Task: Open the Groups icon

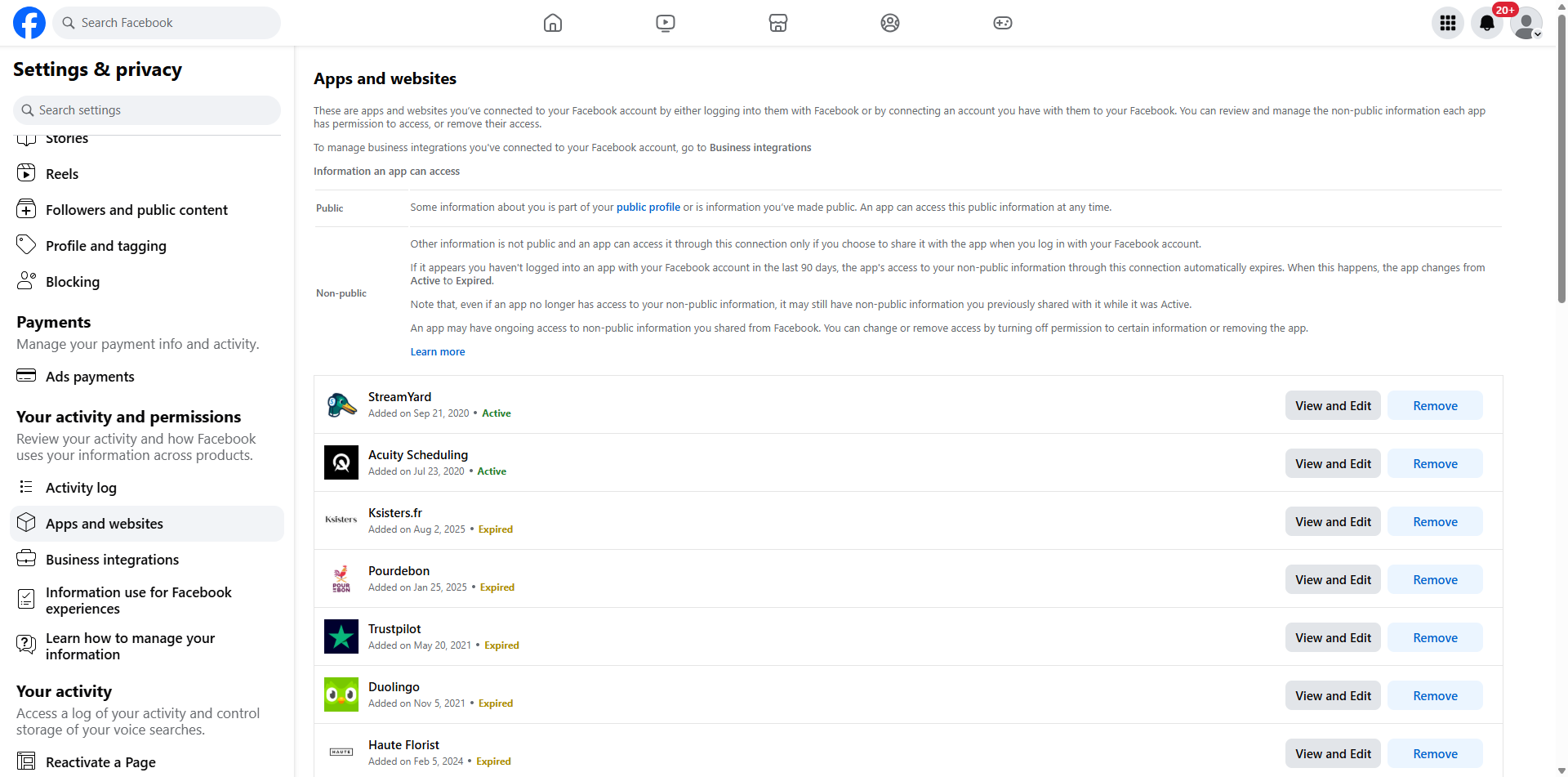Action: (x=889, y=23)
